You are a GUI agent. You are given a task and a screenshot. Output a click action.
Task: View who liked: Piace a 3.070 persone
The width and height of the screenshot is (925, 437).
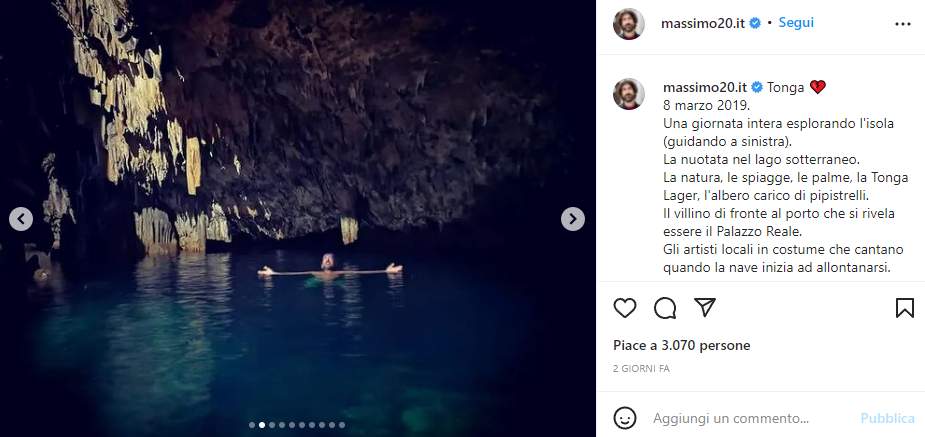click(681, 345)
